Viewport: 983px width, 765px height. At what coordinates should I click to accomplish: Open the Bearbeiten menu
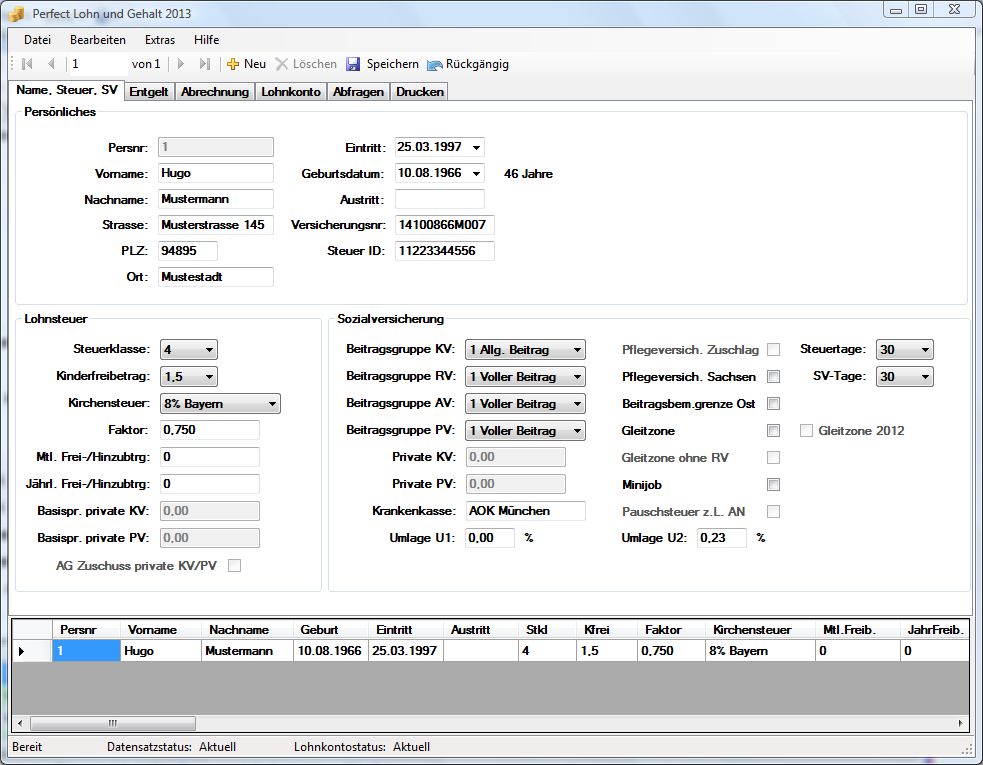[x=98, y=40]
